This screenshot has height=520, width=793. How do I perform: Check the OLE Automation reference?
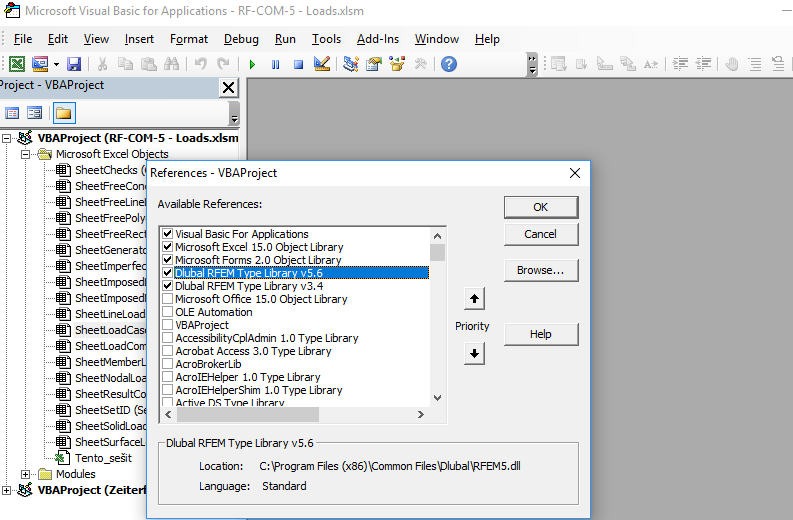click(x=167, y=312)
